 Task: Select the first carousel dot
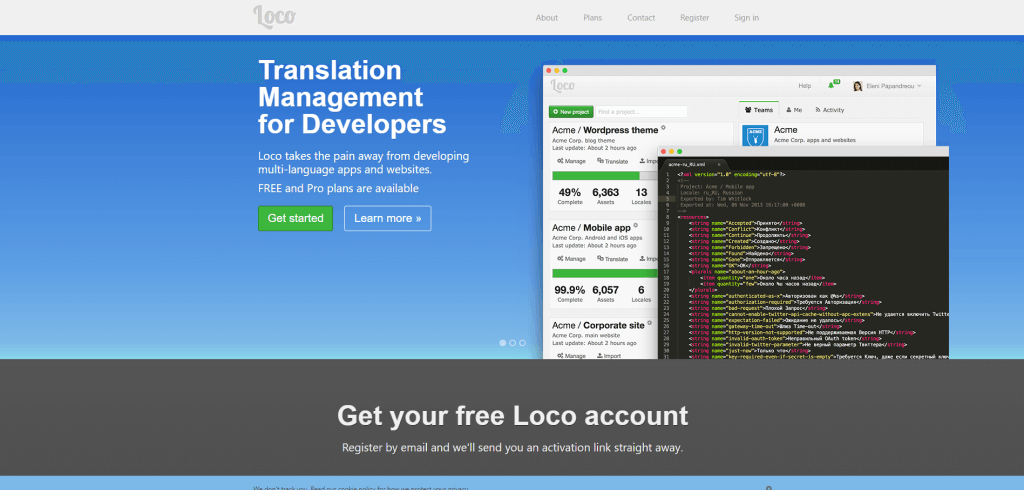pyautogui.click(x=503, y=342)
